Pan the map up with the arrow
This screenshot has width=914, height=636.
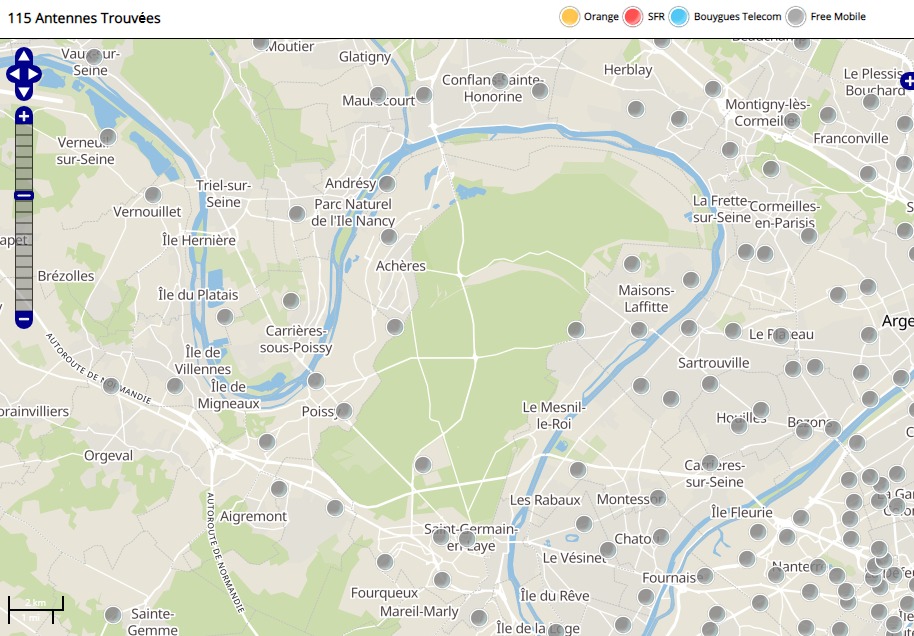click(24, 57)
